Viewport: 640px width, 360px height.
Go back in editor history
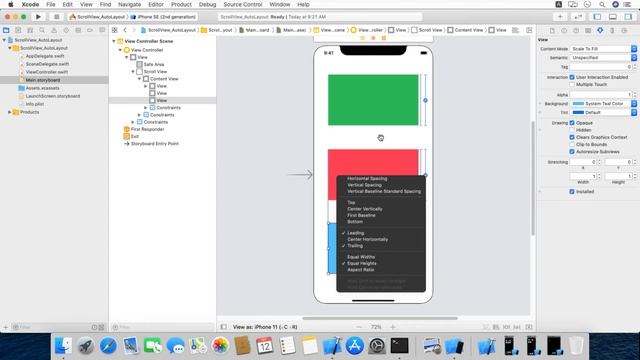125,30
